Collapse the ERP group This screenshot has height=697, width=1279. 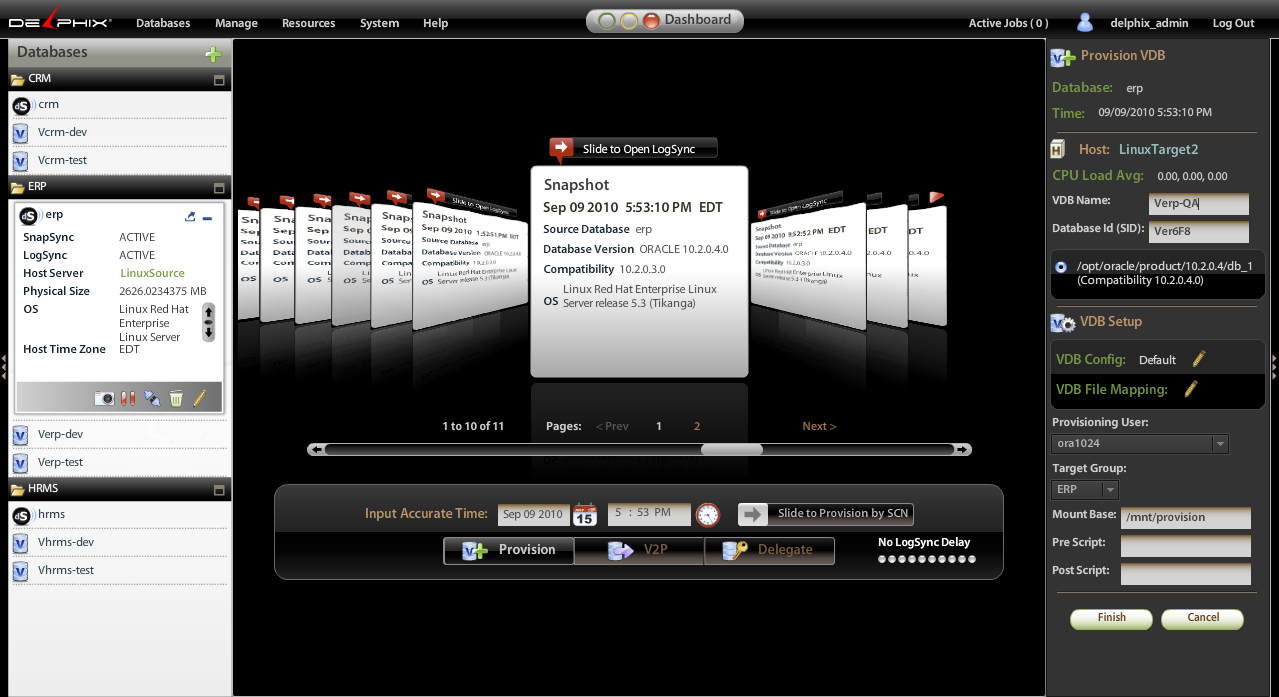click(220, 188)
